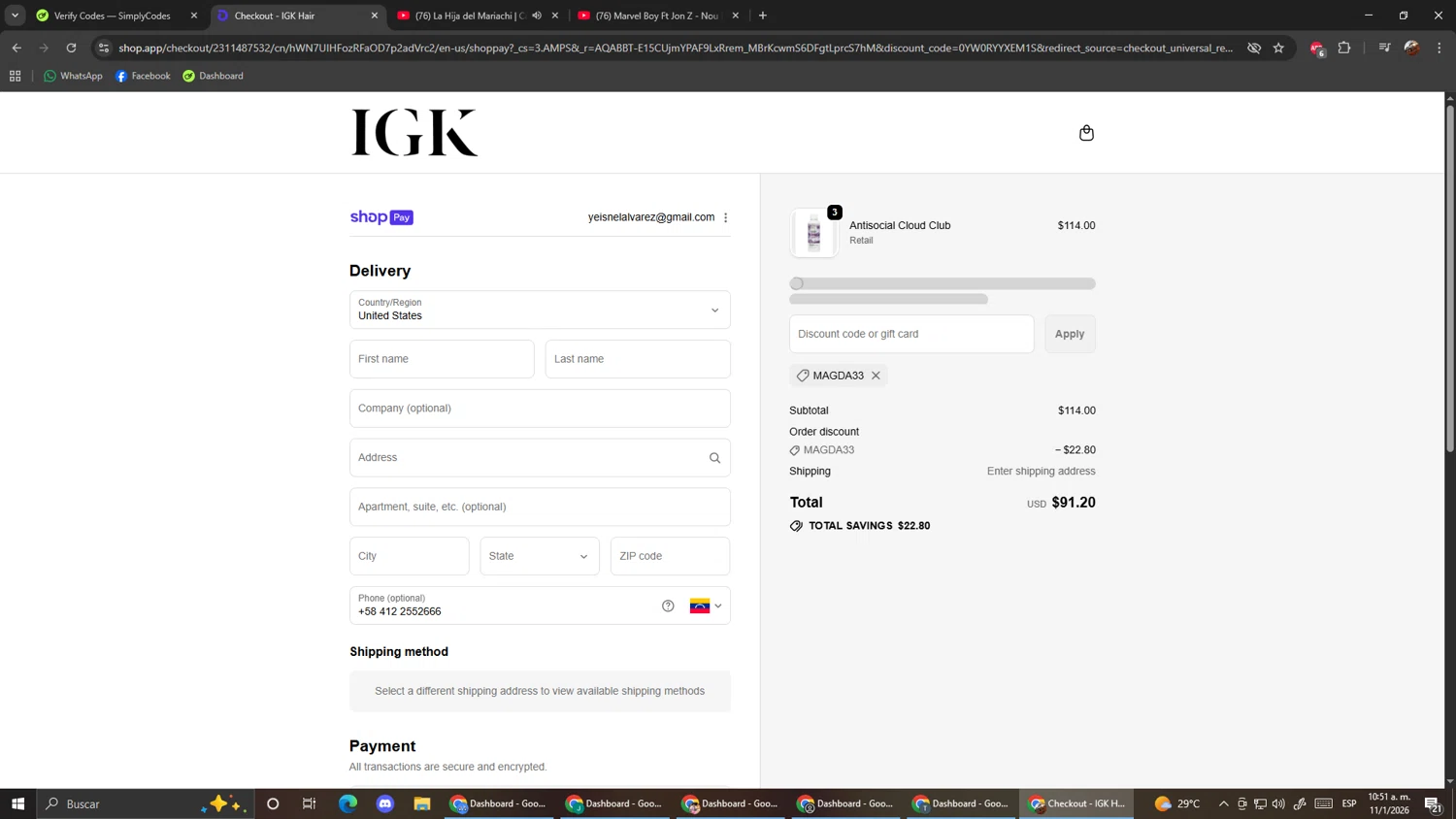The image size is (1456, 819).
Task: Open phone country flag selector
Action: [706, 606]
